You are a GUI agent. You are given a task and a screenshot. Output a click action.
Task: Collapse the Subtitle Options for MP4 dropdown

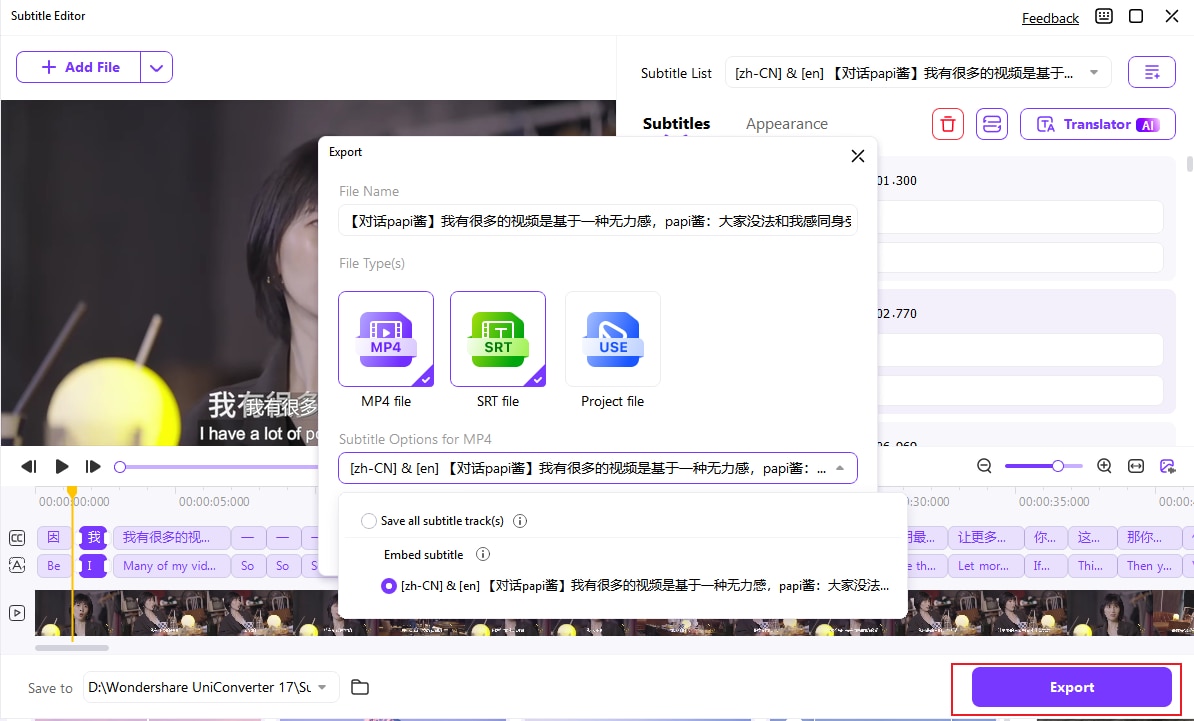[839, 468]
